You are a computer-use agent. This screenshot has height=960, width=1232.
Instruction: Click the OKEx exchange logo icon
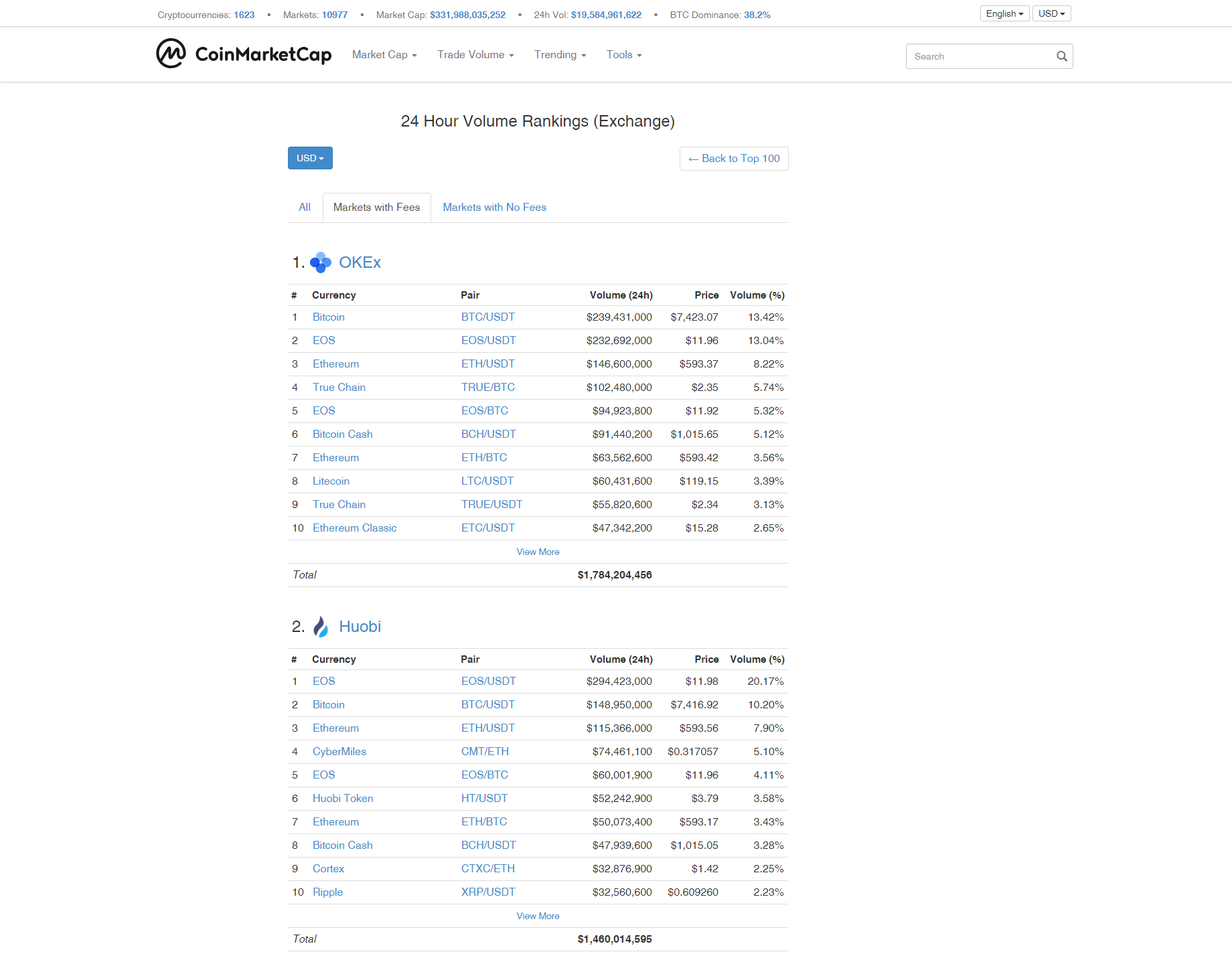[x=321, y=262]
